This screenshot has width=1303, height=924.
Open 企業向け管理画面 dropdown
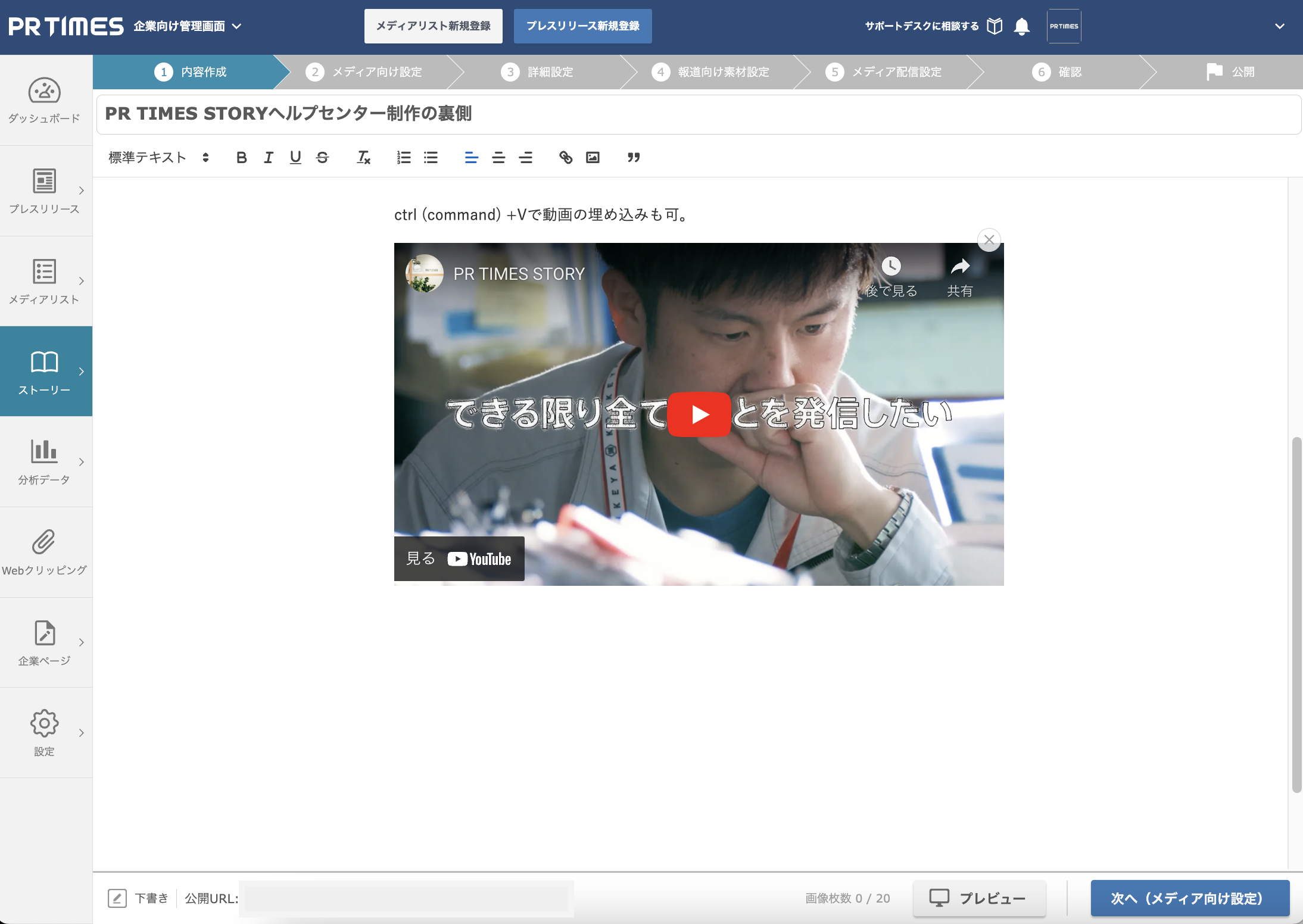point(187,26)
